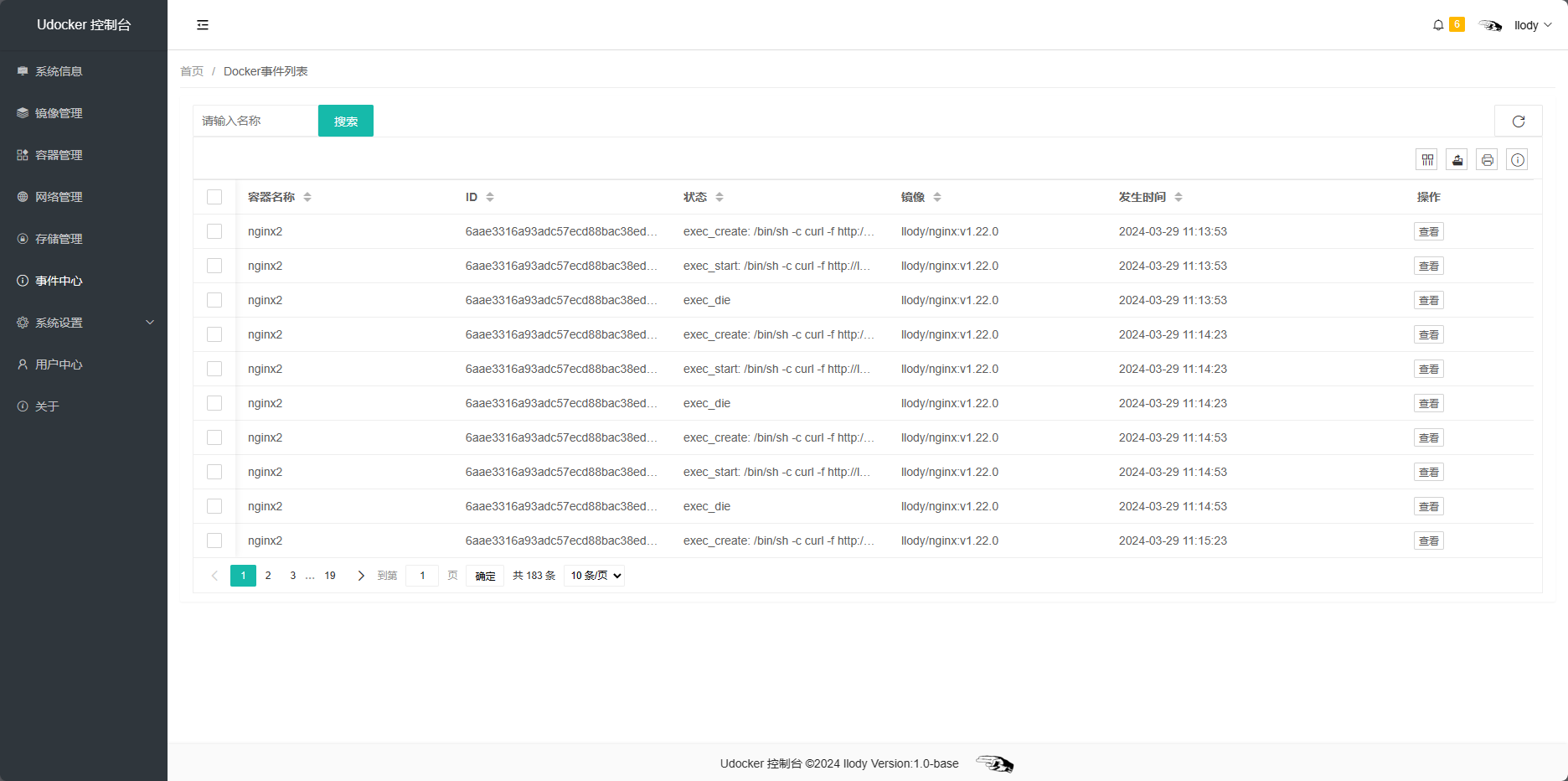The height and width of the screenshot is (781, 1568).
Task: Go to page 19
Action: (330, 576)
